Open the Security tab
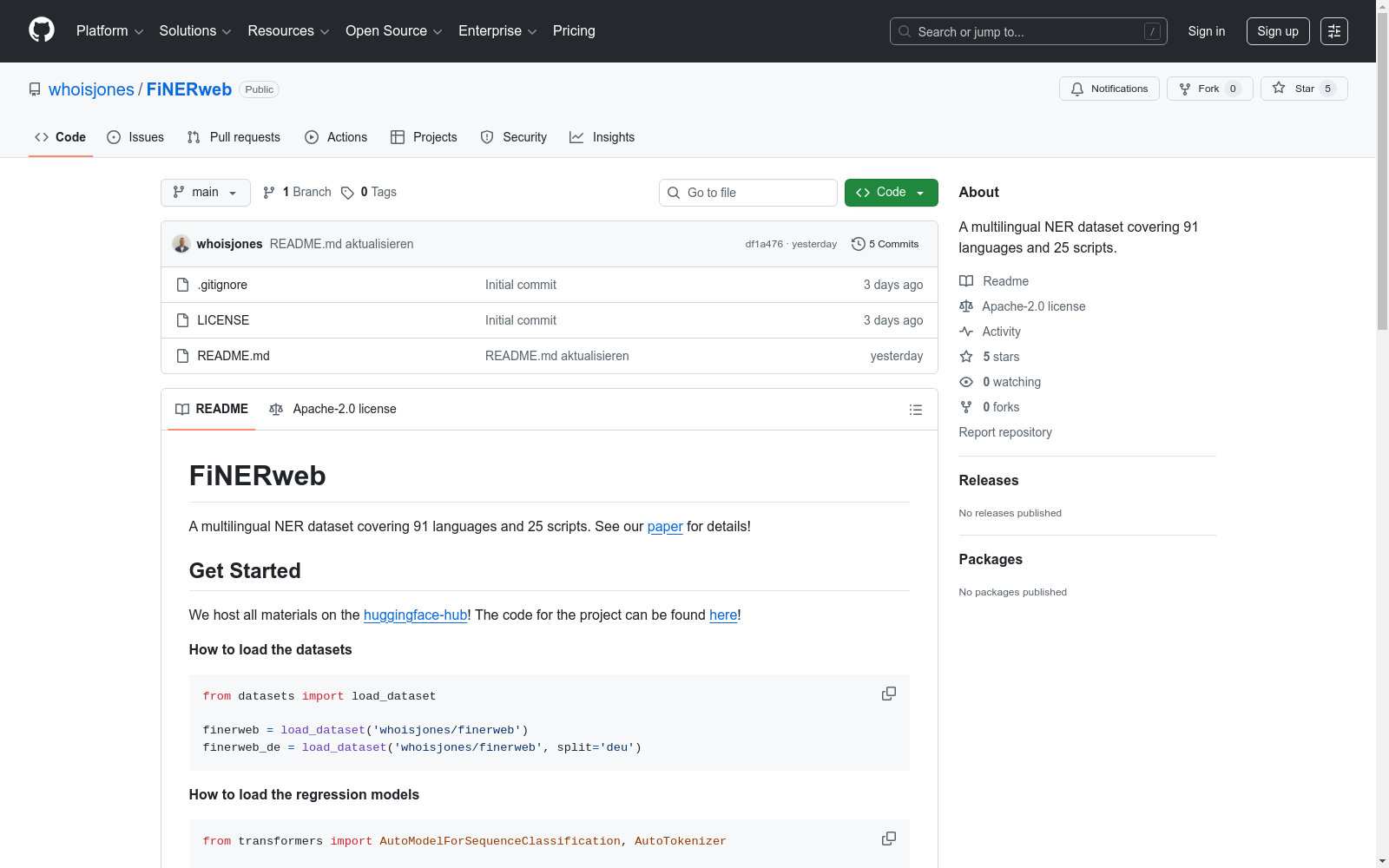This screenshot has width=1389, height=868. tap(514, 137)
